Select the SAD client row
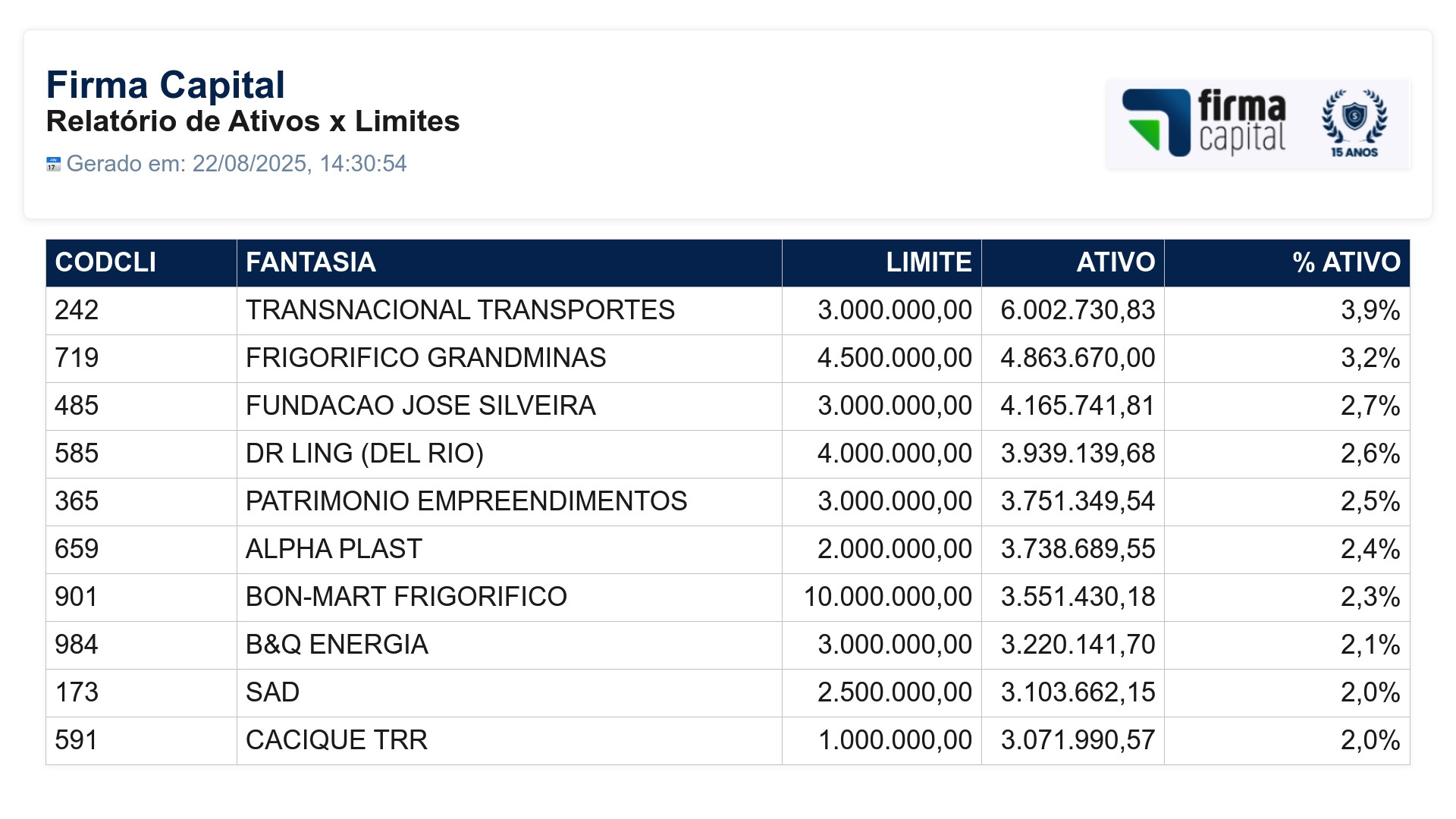Image resolution: width=1456 pixels, height=819 pixels. tap(728, 692)
